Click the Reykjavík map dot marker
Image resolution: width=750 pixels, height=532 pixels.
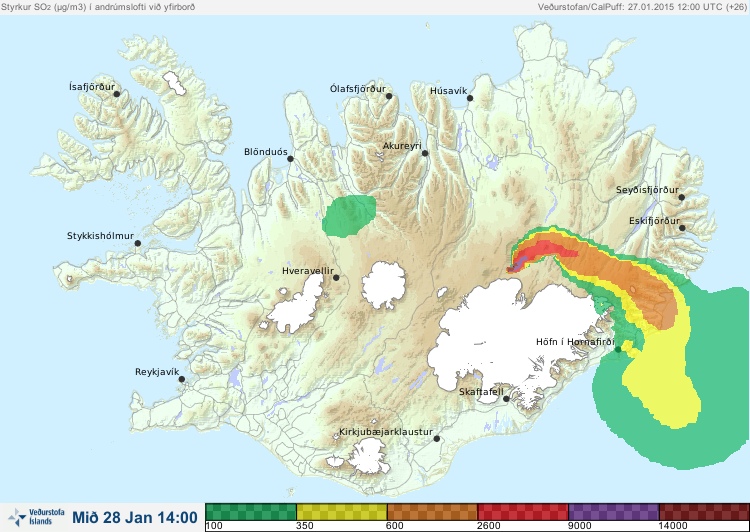(182, 379)
